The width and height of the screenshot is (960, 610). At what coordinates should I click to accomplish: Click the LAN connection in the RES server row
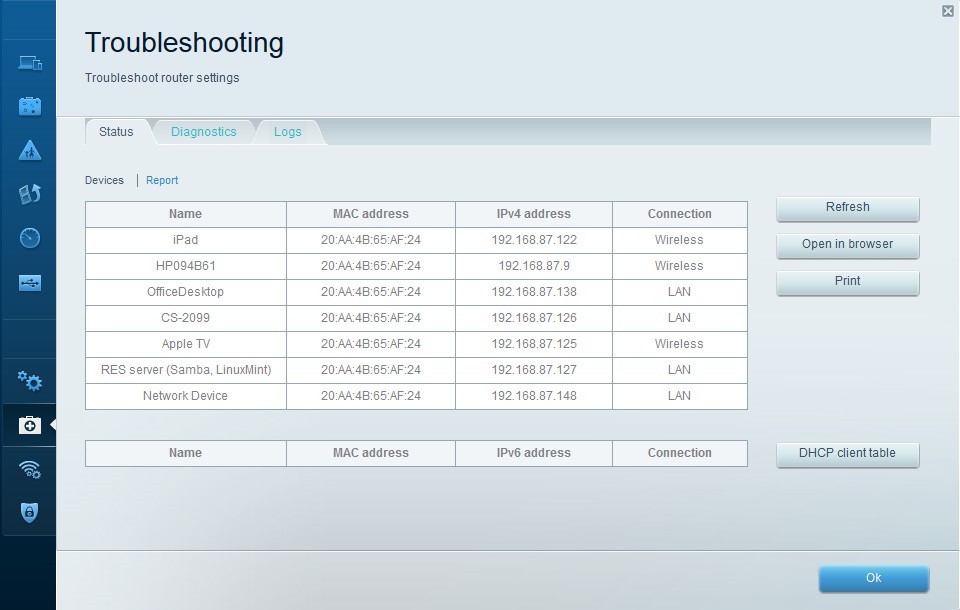tap(679, 370)
